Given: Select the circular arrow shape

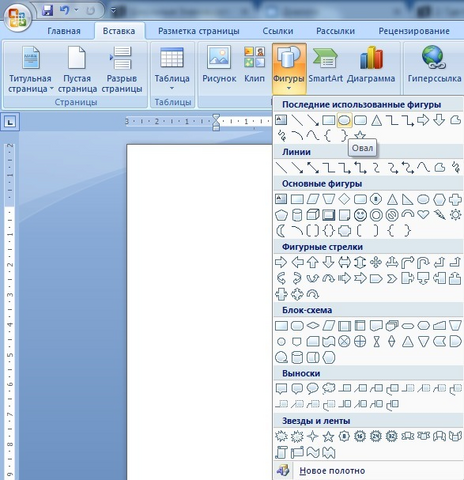Looking at the screenshot, I should tap(313, 294).
